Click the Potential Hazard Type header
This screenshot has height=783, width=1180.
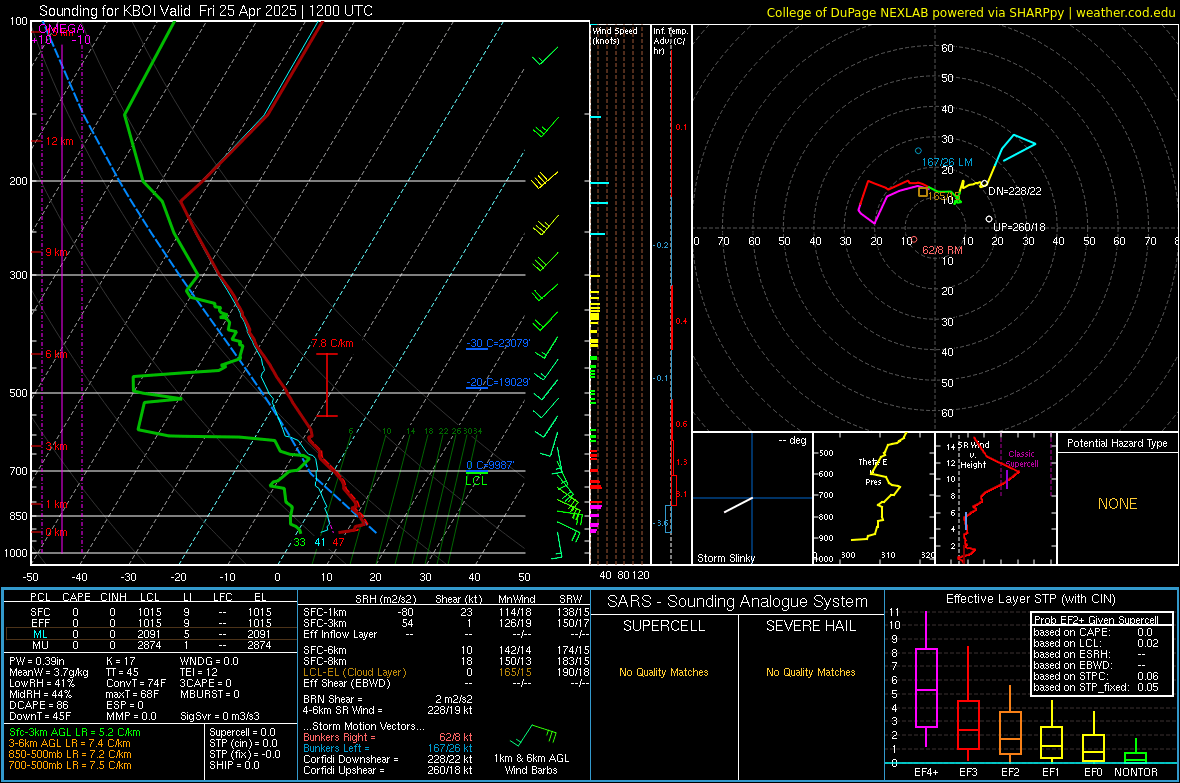click(x=1117, y=443)
